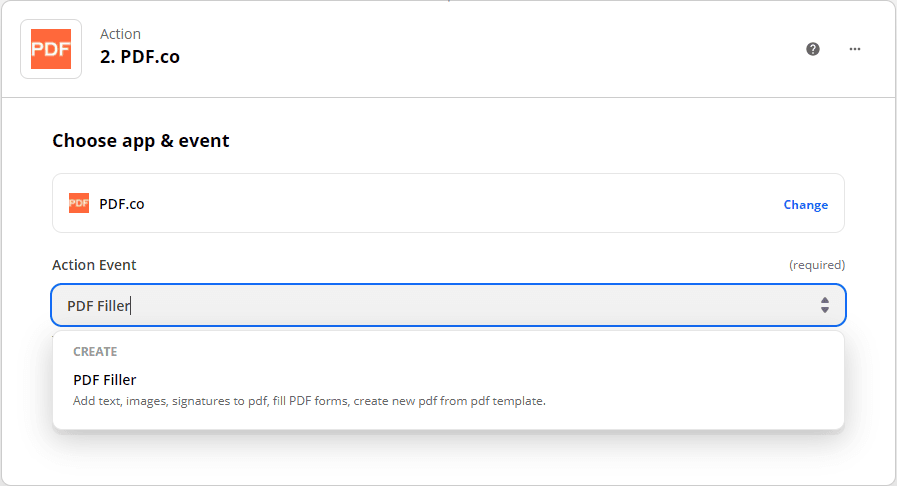
Task: Expand the Action Event dropdown arrows
Action: click(x=824, y=305)
